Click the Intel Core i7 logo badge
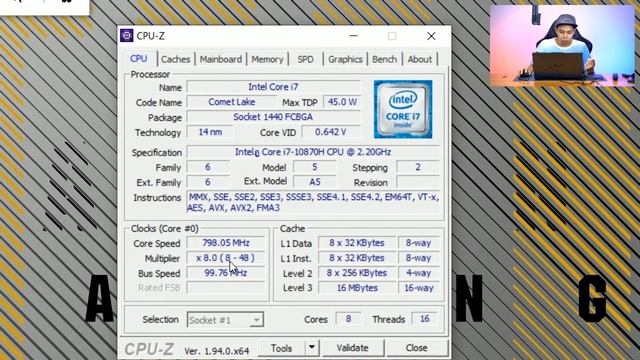 click(x=403, y=109)
